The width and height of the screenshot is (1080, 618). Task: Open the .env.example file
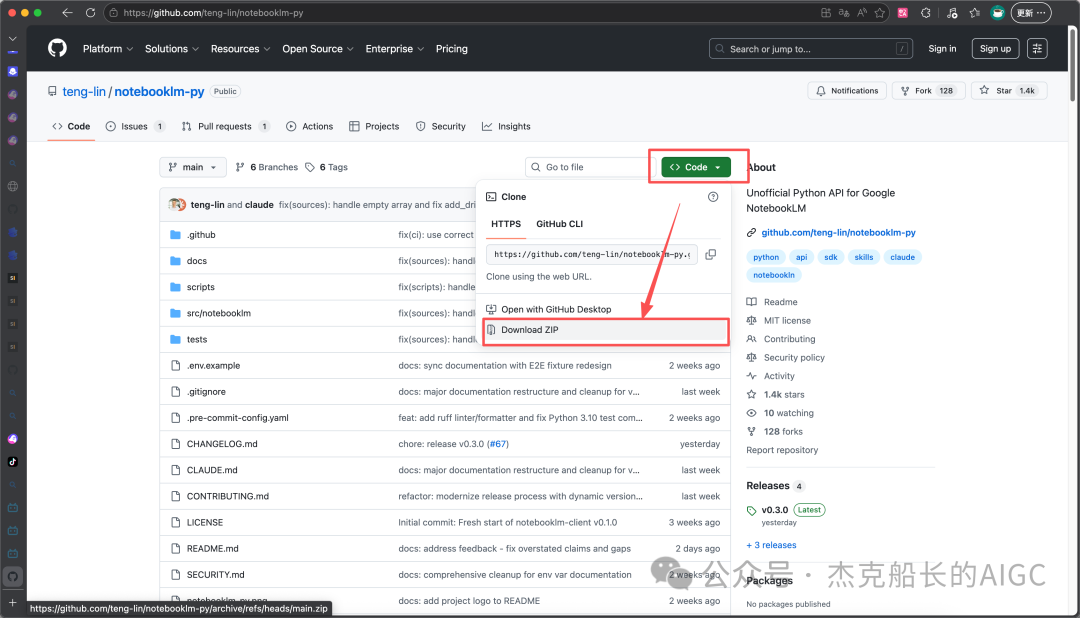point(214,366)
